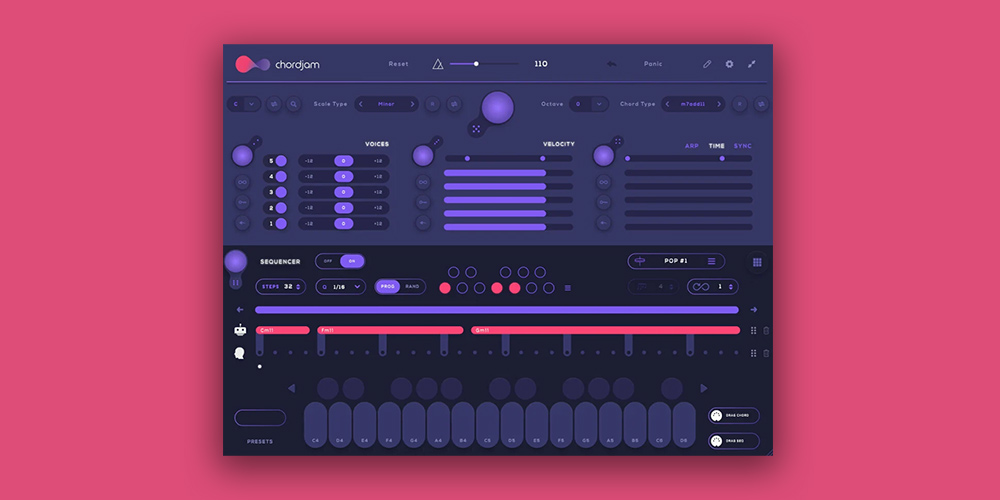Open the grid view icon near POP #1
The image size is (1000, 500).
pyautogui.click(x=757, y=262)
